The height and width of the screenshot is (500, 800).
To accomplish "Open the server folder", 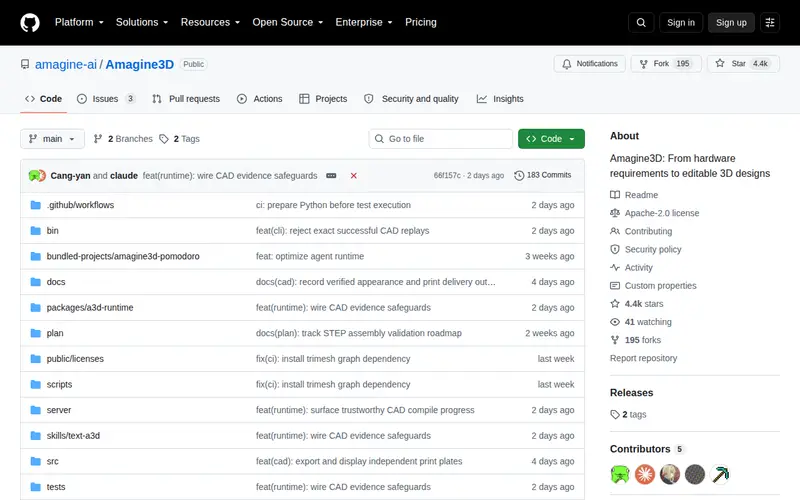I will coord(59,410).
